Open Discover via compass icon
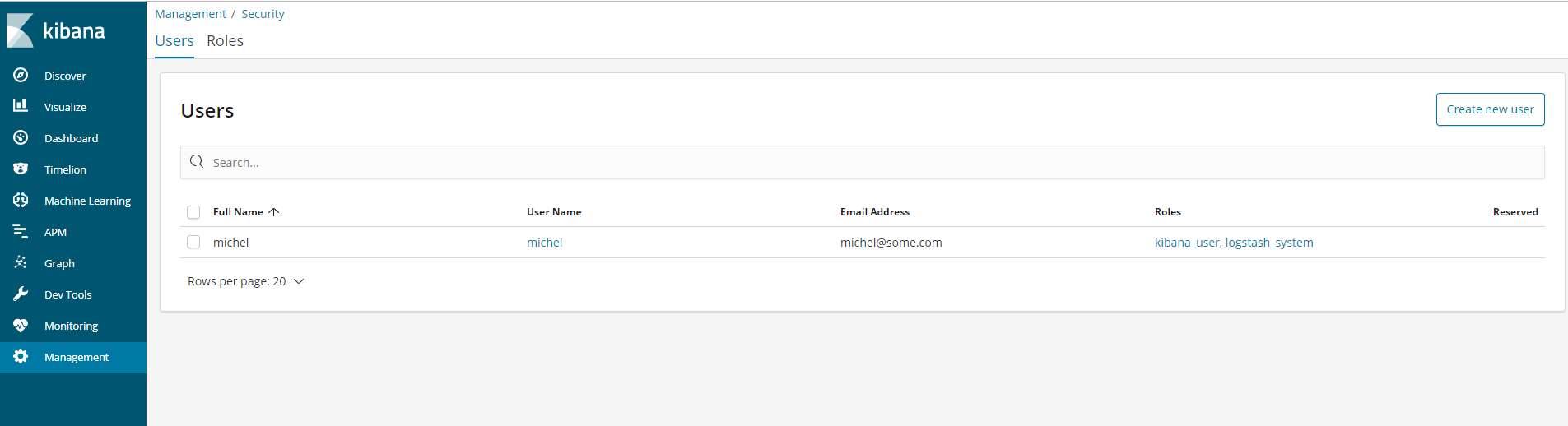The image size is (1568, 426). 21,76
